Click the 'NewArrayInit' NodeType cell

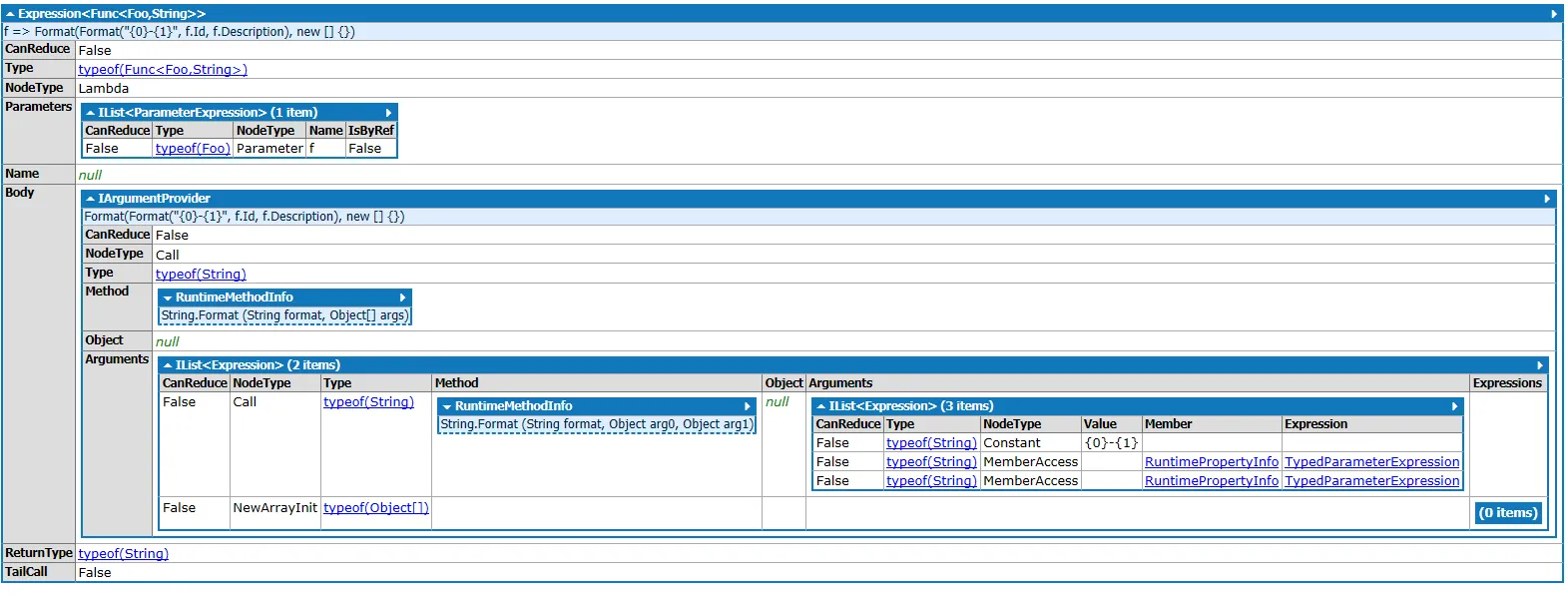[x=274, y=508]
